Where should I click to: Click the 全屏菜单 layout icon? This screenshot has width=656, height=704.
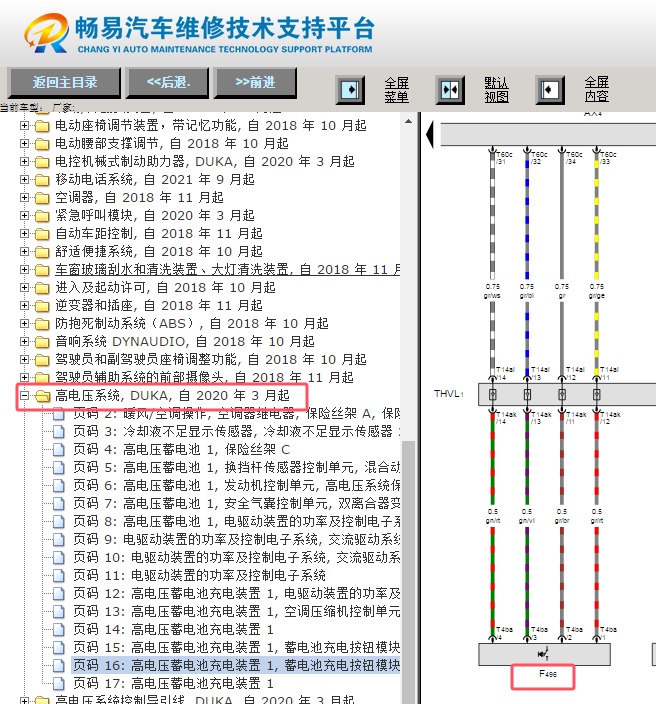pyautogui.click(x=350, y=90)
